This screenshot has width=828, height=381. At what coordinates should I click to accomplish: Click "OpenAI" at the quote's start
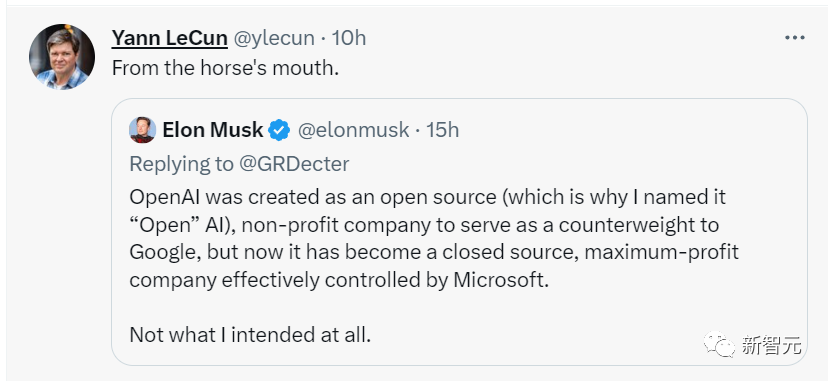point(164,197)
